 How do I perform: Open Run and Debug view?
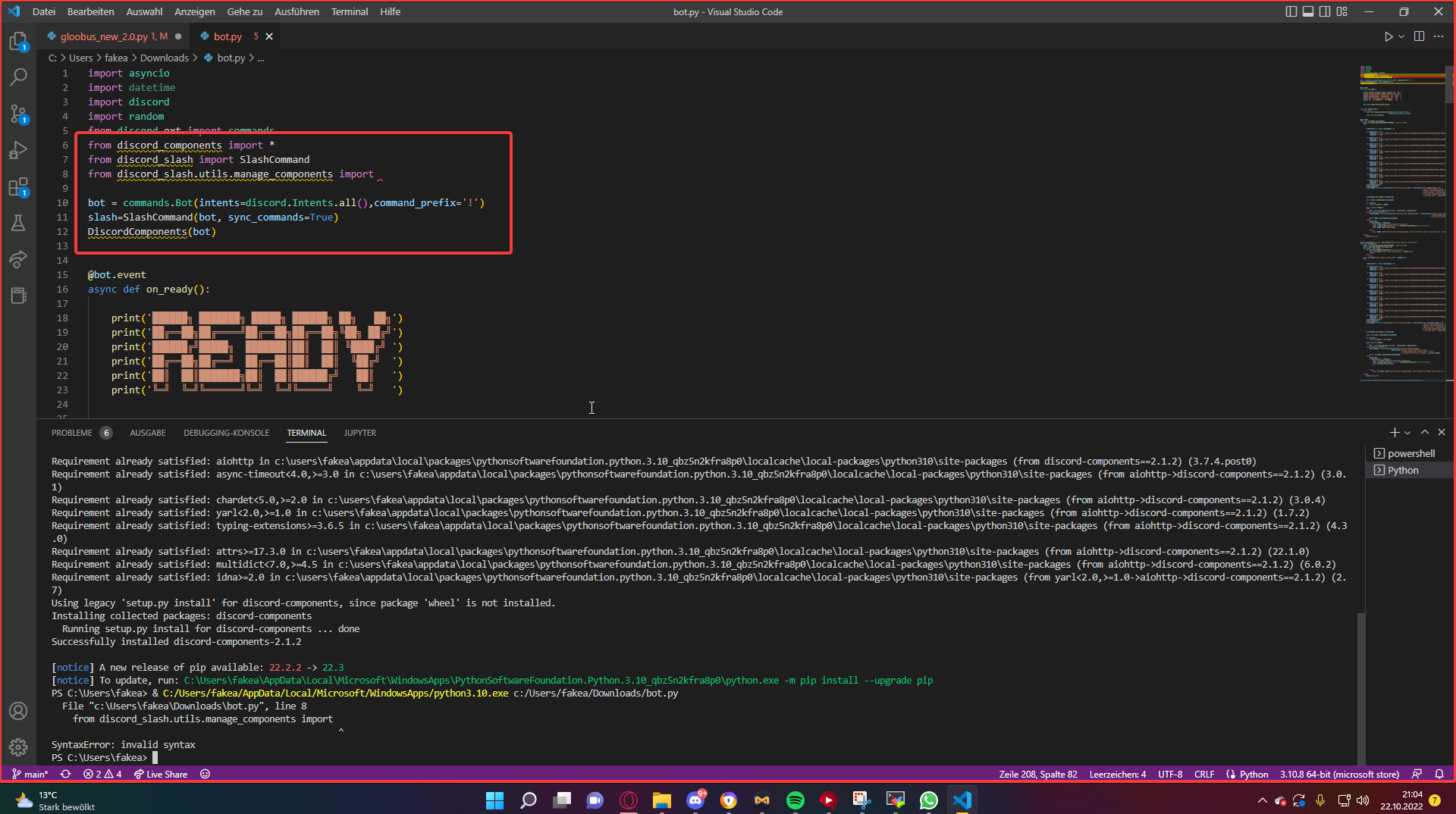tap(18, 150)
